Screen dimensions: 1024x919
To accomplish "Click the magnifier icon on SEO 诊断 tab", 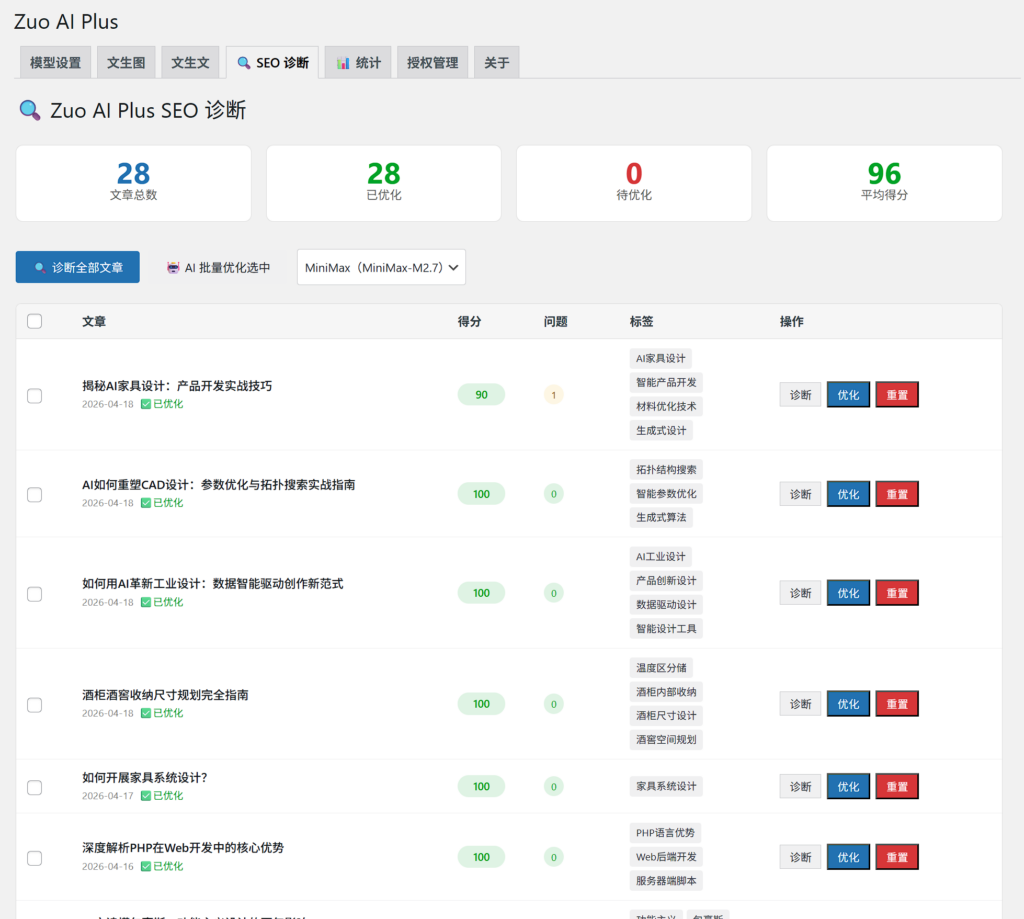I will pos(244,63).
